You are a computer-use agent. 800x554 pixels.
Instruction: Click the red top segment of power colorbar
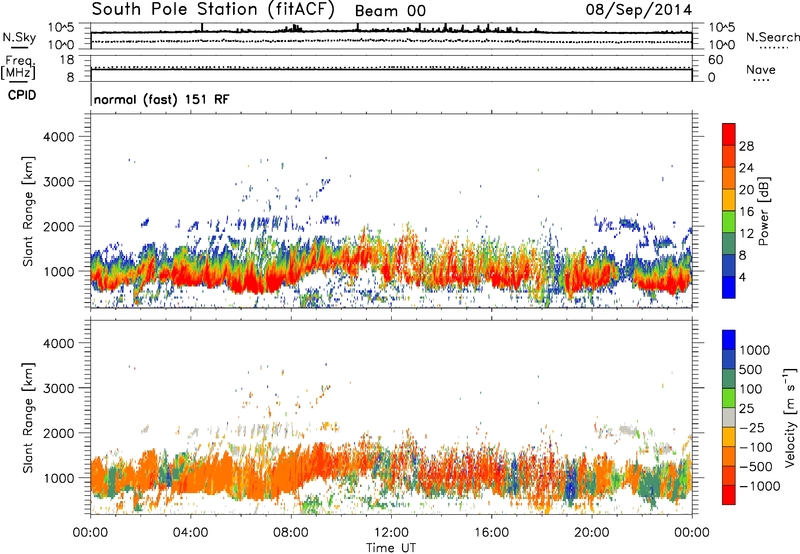pos(729,134)
